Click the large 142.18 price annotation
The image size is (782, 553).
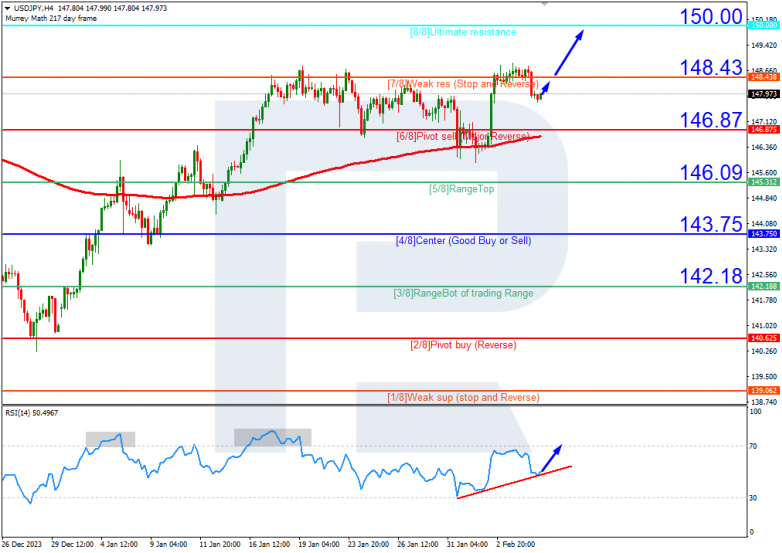tap(711, 276)
